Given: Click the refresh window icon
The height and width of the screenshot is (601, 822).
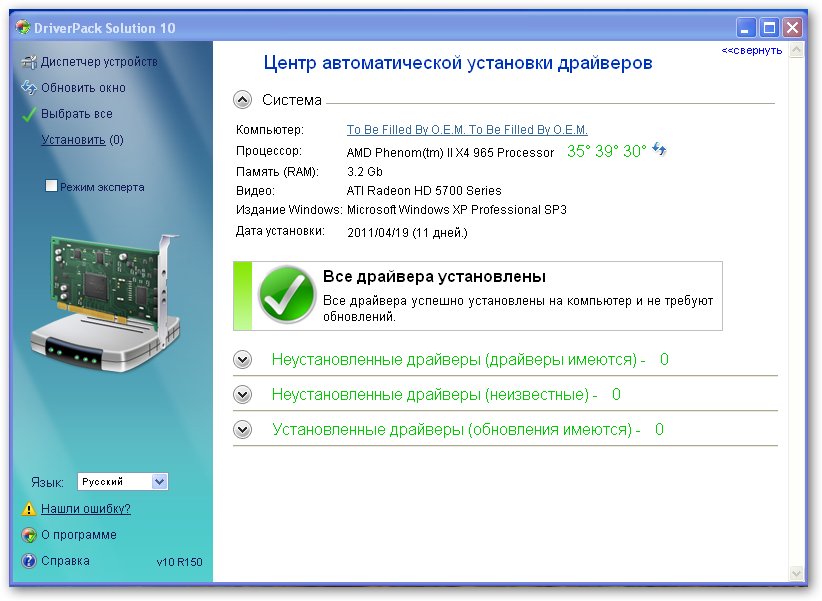Looking at the screenshot, I should coord(28,88).
